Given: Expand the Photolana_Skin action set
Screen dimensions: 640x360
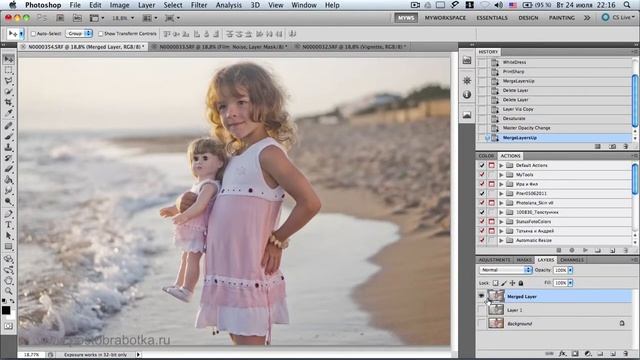Looking at the screenshot, I should 501,203.
